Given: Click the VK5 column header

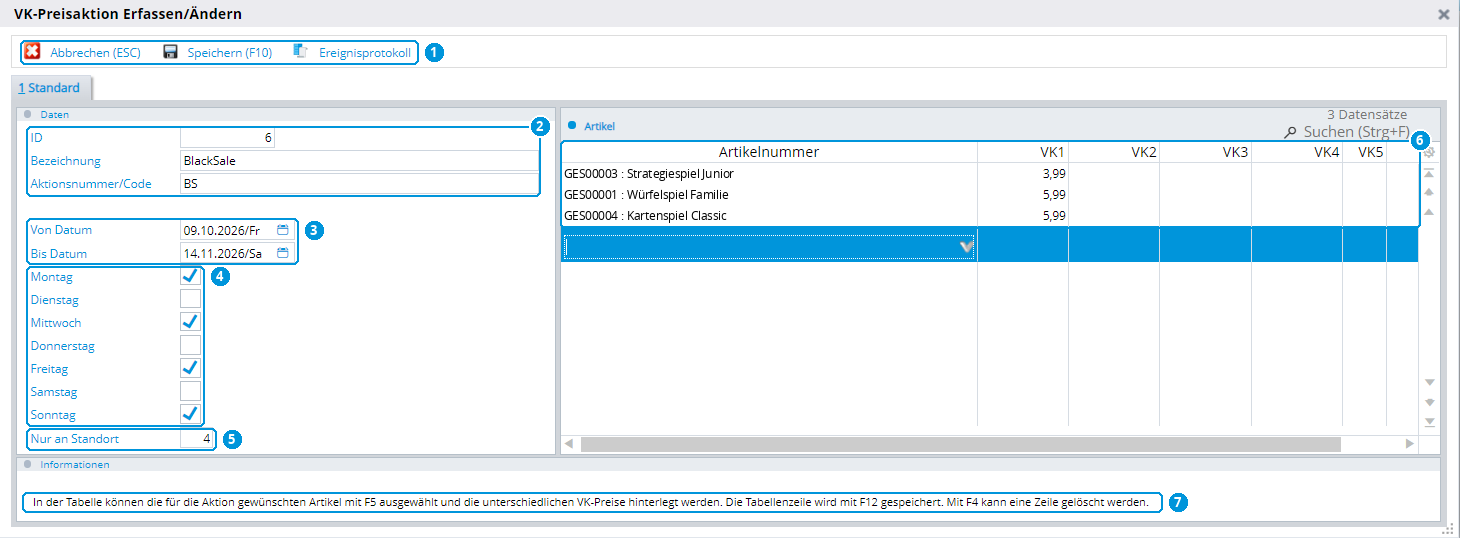Looking at the screenshot, I should point(1364,152).
